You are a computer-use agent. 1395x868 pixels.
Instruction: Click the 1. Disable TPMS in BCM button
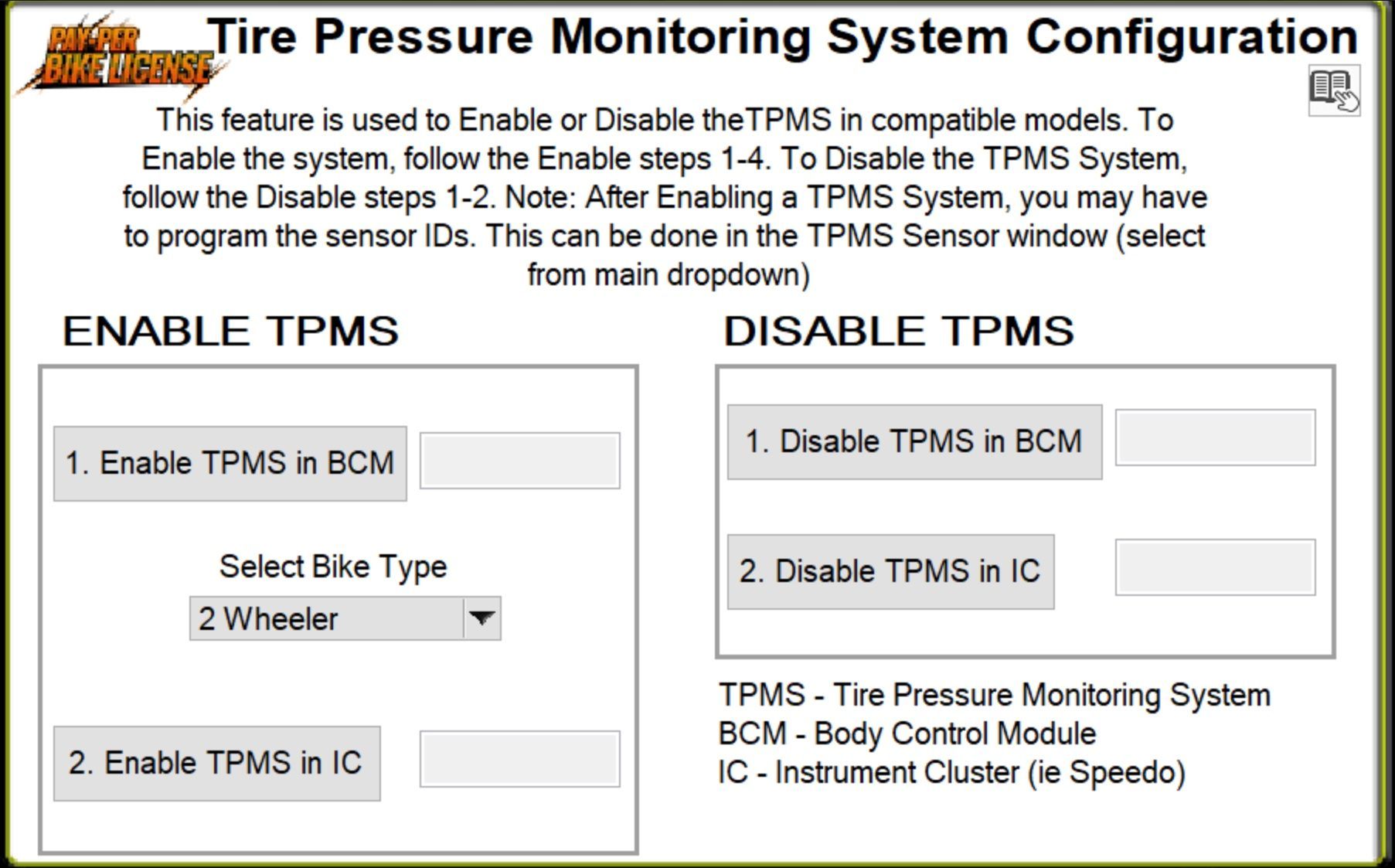tap(914, 441)
